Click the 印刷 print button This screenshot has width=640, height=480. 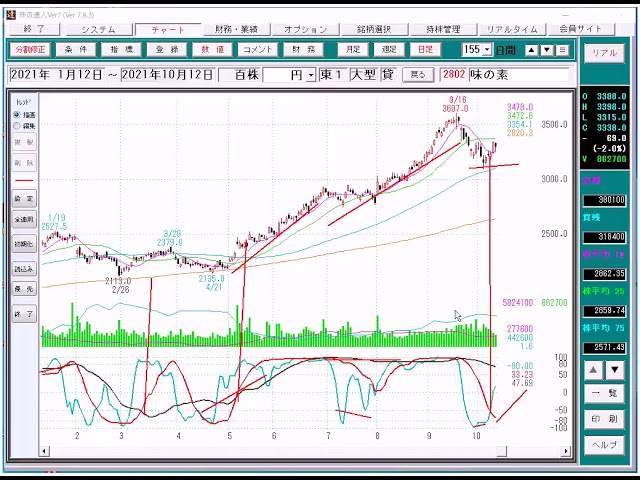603,419
